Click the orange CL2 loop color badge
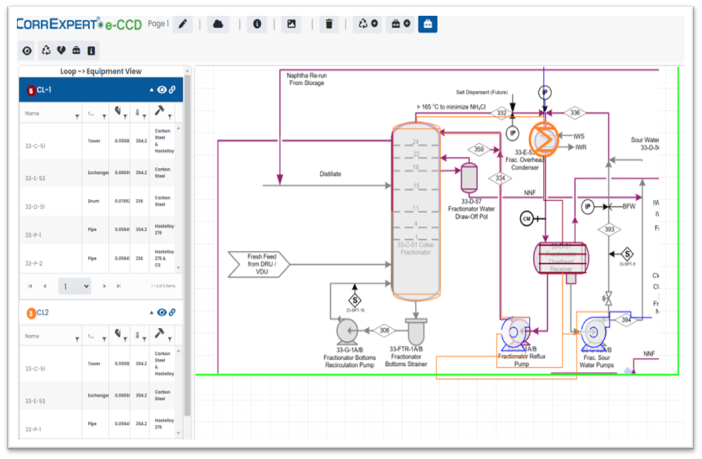702x459 pixels. (x=31, y=313)
